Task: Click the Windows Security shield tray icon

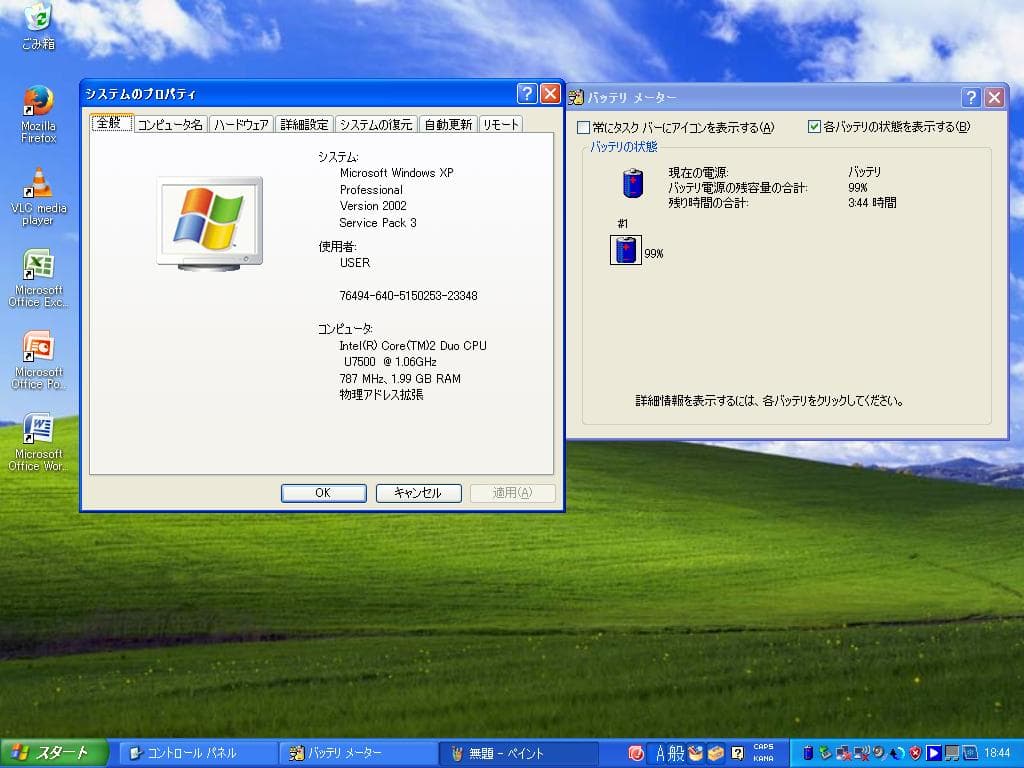Action: coord(916,753)
